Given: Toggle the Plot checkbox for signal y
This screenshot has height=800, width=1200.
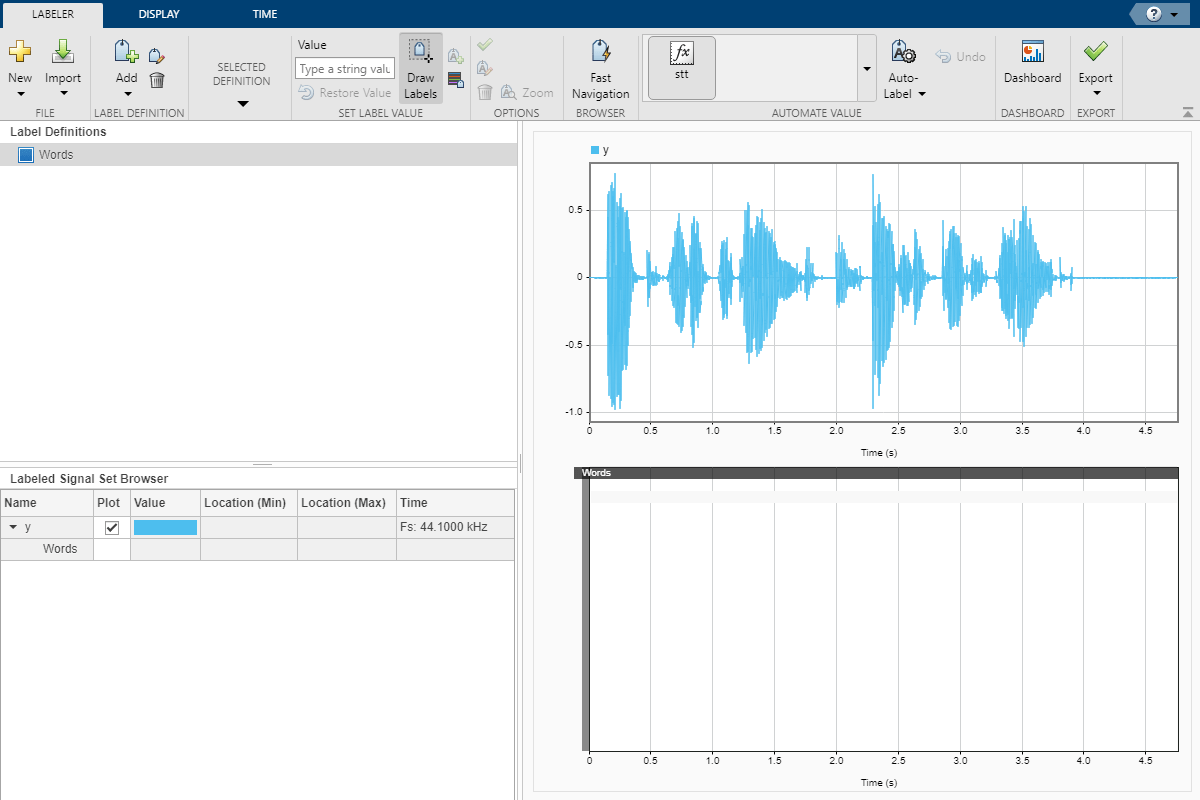Looking at the screenshot, I should [112, 528].
